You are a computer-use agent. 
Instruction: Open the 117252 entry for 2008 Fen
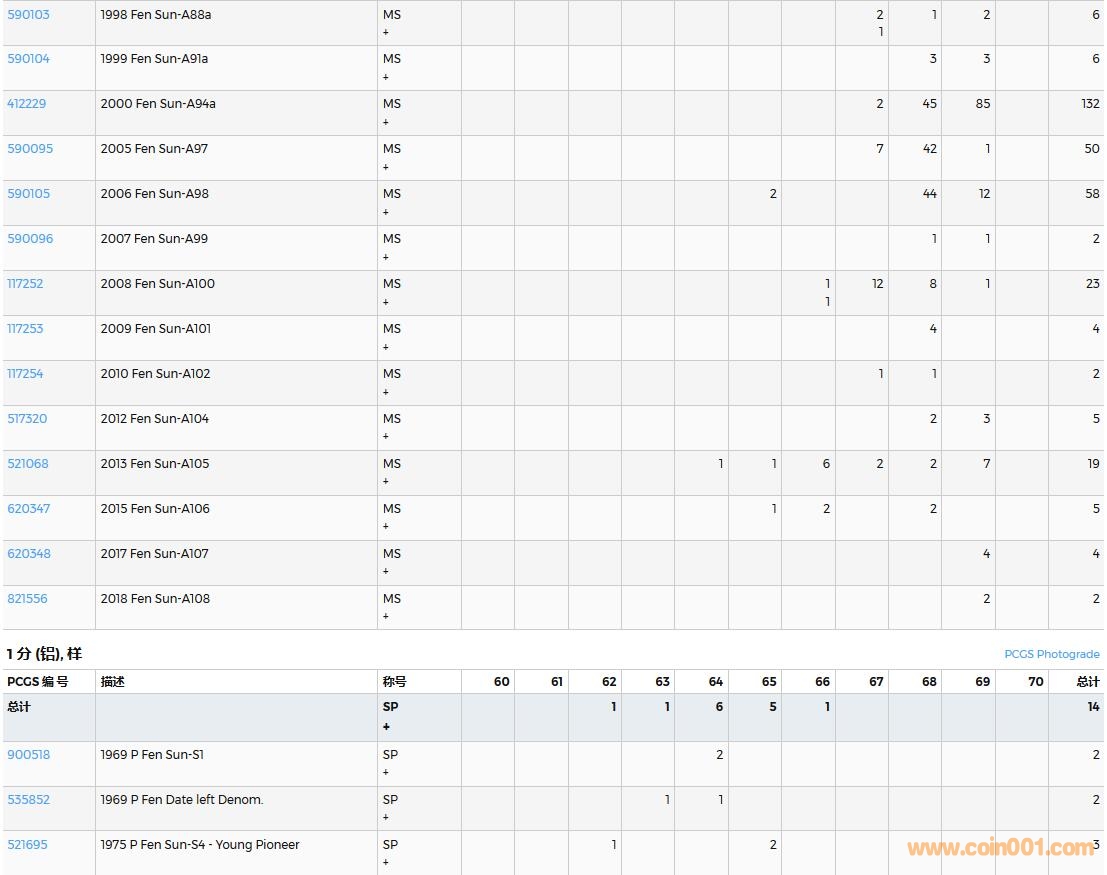tap(26, 284)
